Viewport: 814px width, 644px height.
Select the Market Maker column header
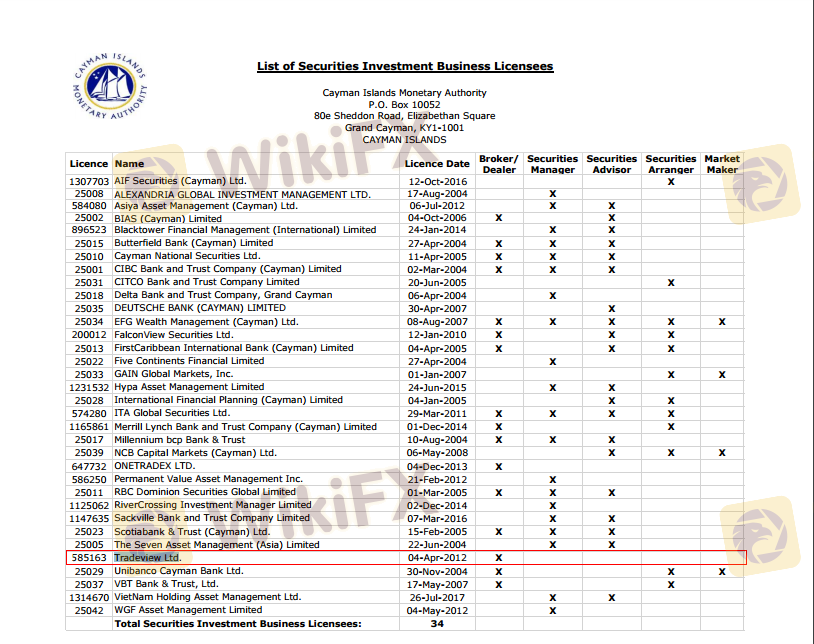point(722,164)
